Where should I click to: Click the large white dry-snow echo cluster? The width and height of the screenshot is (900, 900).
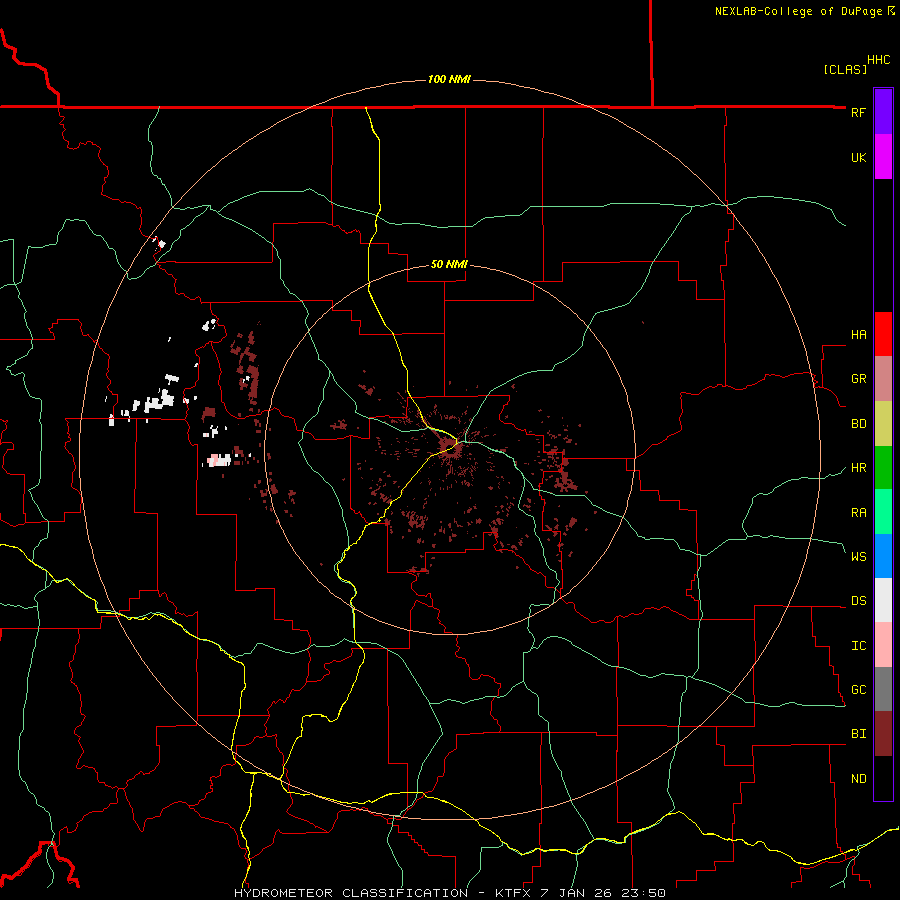pos(160,401)
